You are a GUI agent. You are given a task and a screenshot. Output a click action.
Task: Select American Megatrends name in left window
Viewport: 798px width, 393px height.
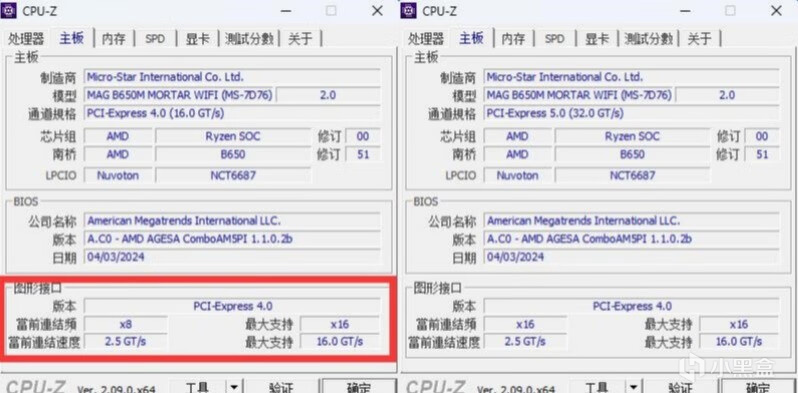(232, 221)
